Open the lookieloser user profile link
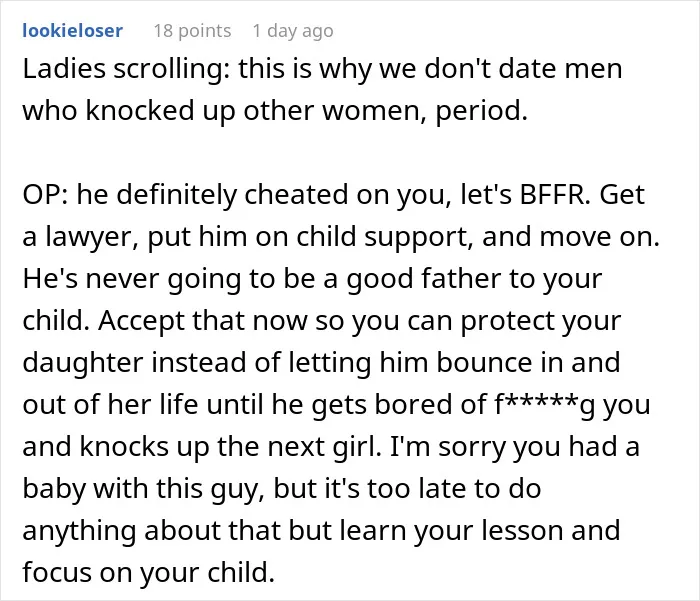The width and height of the screenshot is (700, 601). (72, 31)
